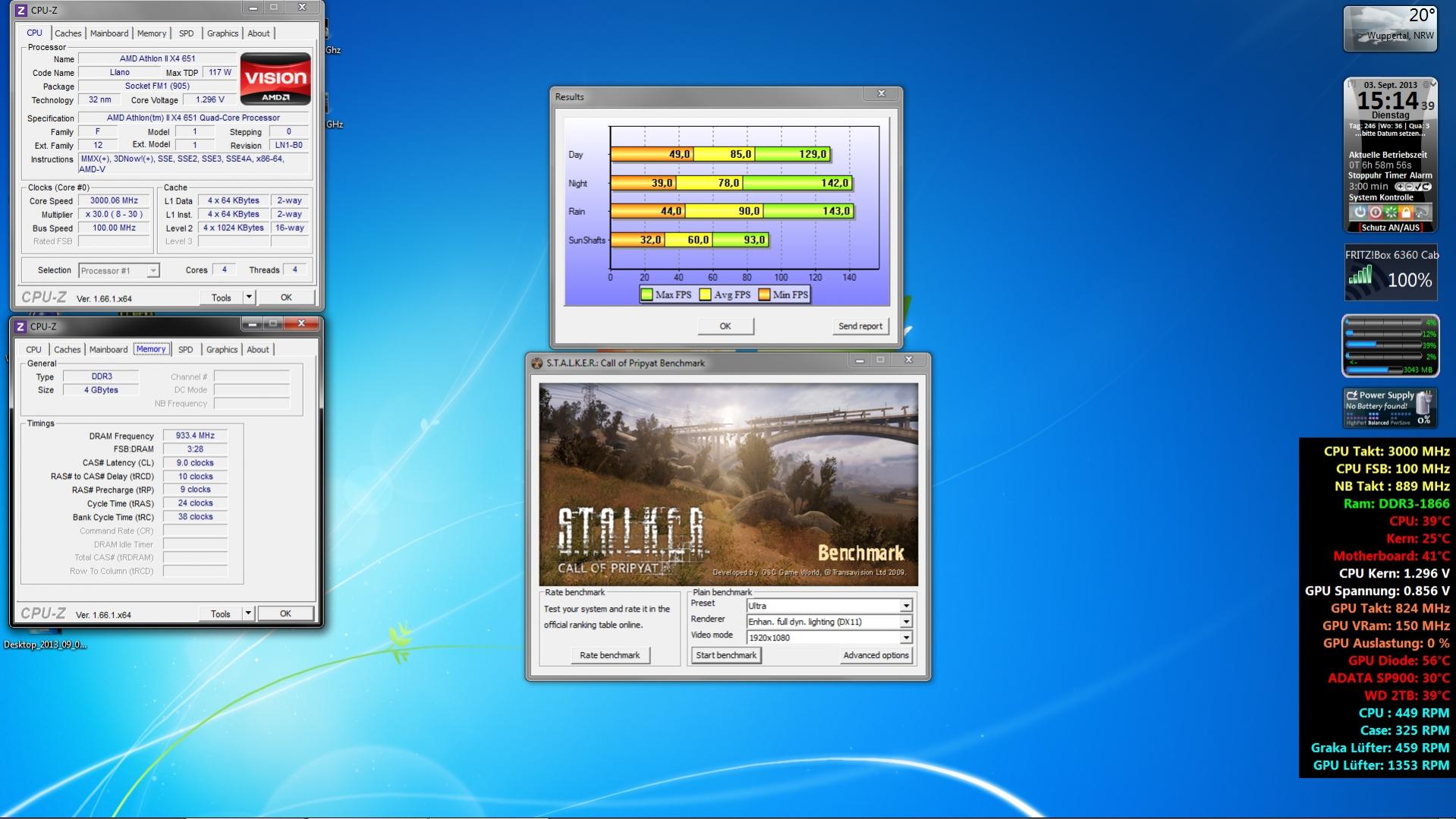1456x819 pixels.
Task: Click the DRAM Frequency 933.4 MHz field
Action: click(195, 436)
